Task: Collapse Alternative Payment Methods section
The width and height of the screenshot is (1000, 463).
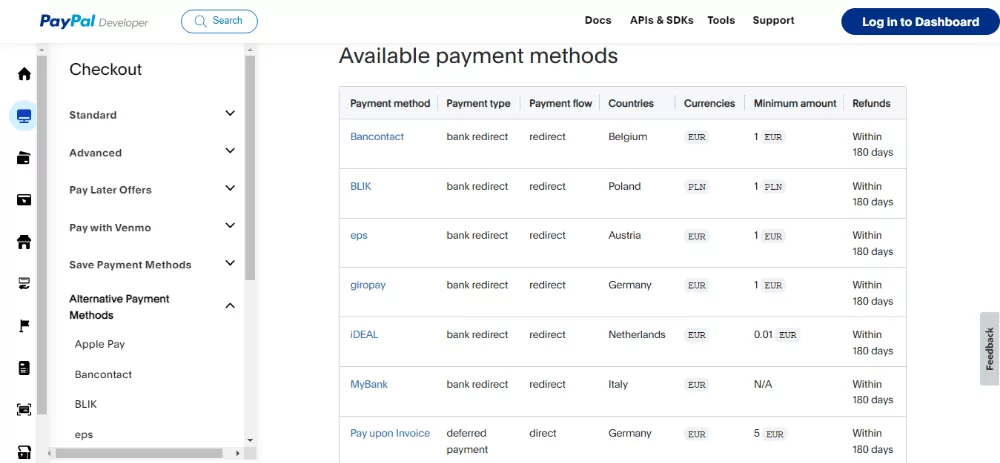Action: pyautogui.click(x=230, y=306)
